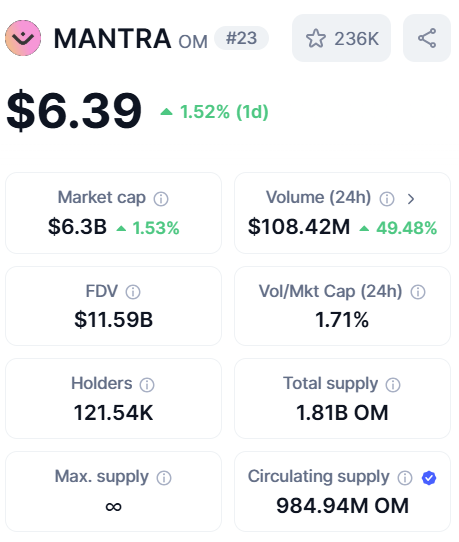Viewport: 459px width, 542px height.
Task: Click the Total supply info icon
Action: 393,385
